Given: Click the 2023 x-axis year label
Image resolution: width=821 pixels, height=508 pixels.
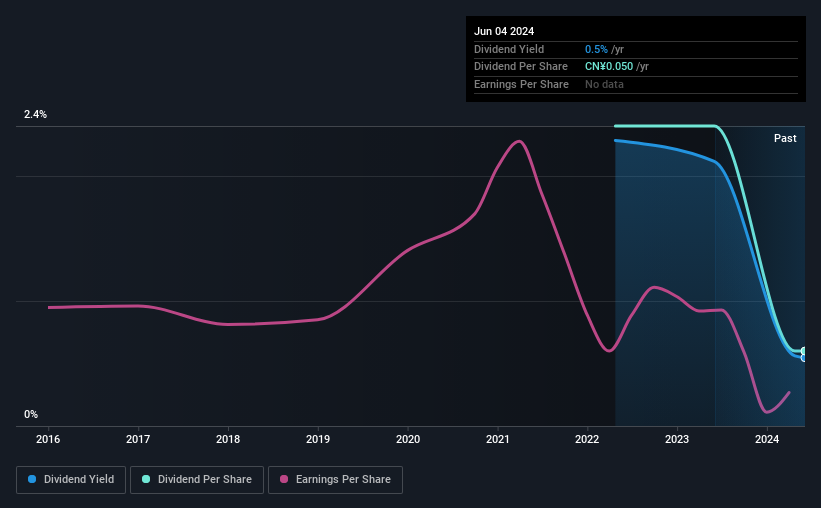Looking at the screenshot, I should tap(677, 439).
